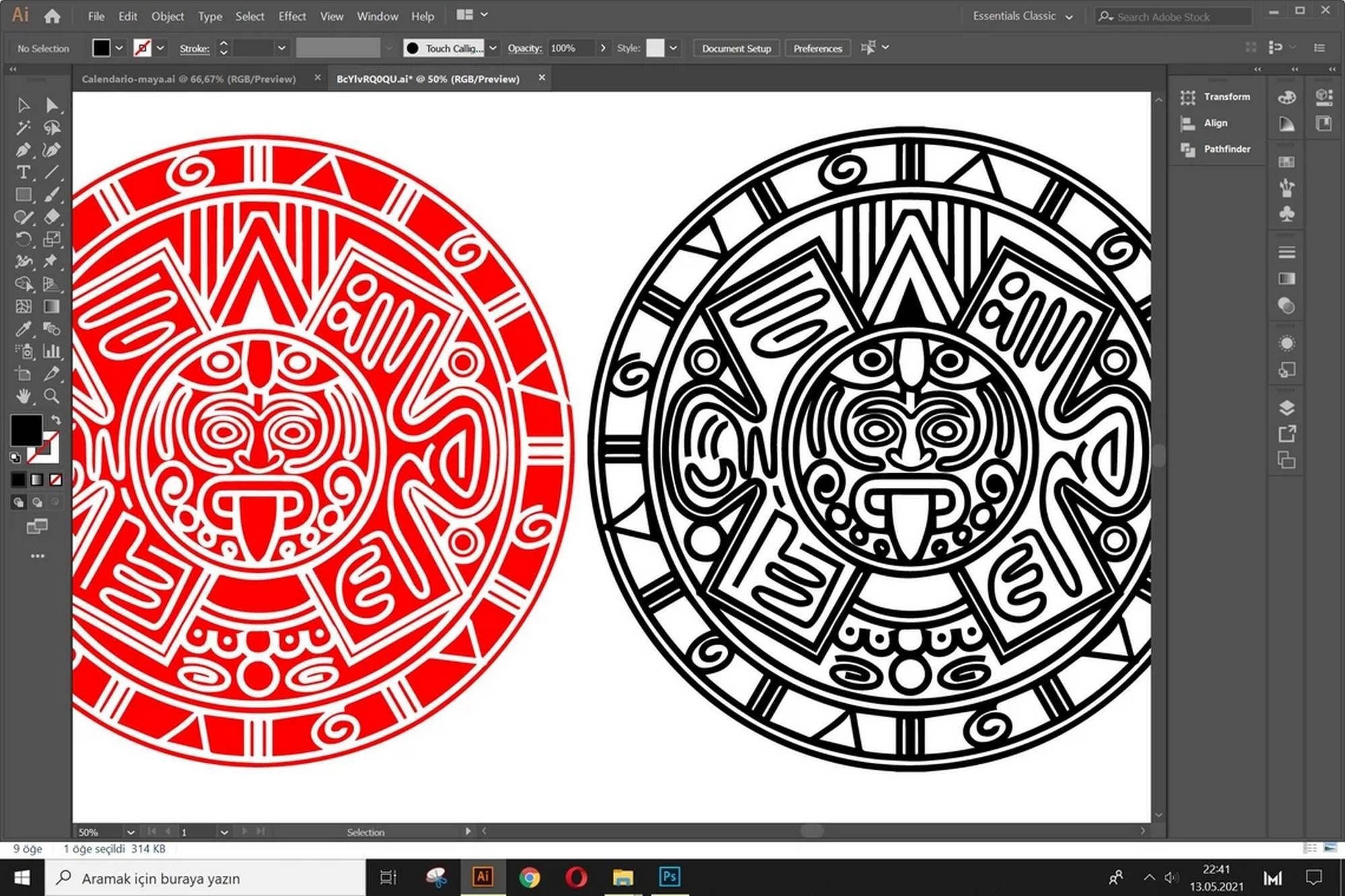Select the Shape Builder tool
This screenshot has height=896, width=1345.
24,284
